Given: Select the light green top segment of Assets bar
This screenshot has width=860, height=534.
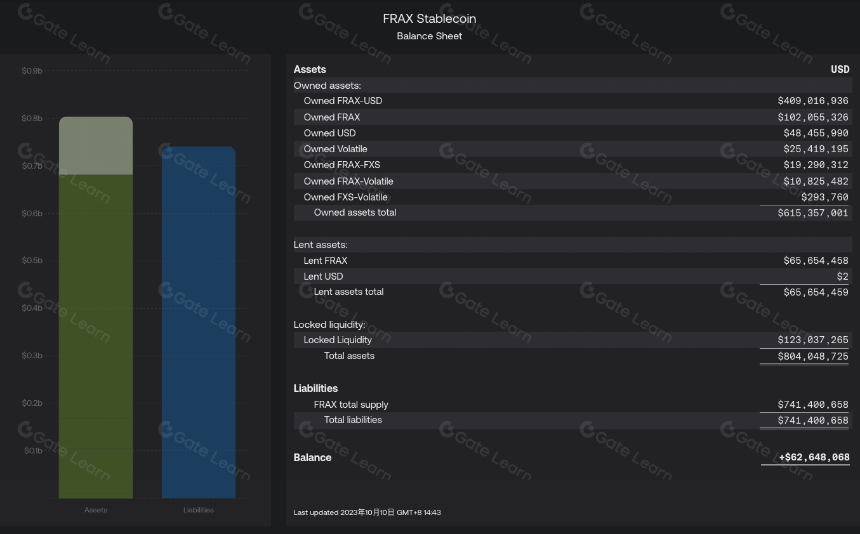Looking at the screenshot, I should tap(96, 146).
